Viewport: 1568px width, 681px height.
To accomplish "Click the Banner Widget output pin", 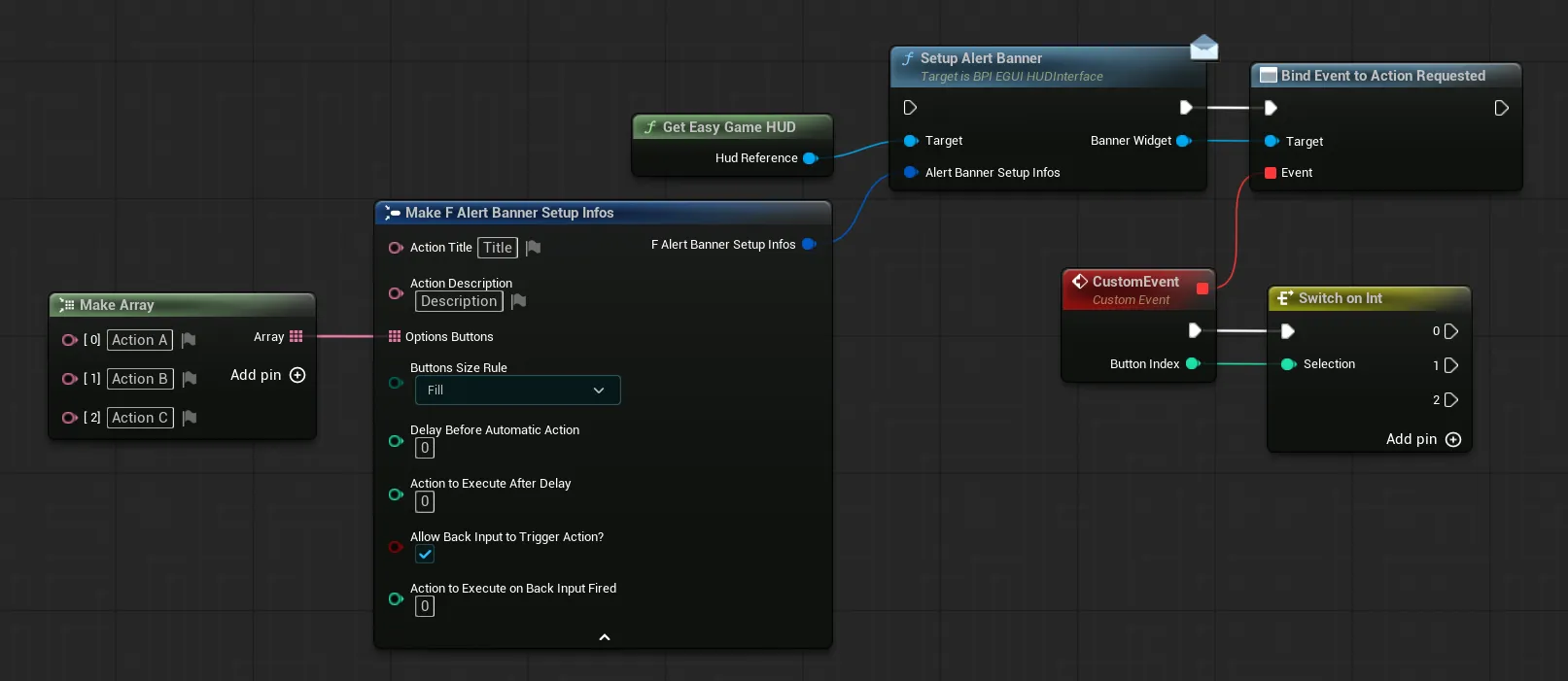I will click(x=1183, y=141).
